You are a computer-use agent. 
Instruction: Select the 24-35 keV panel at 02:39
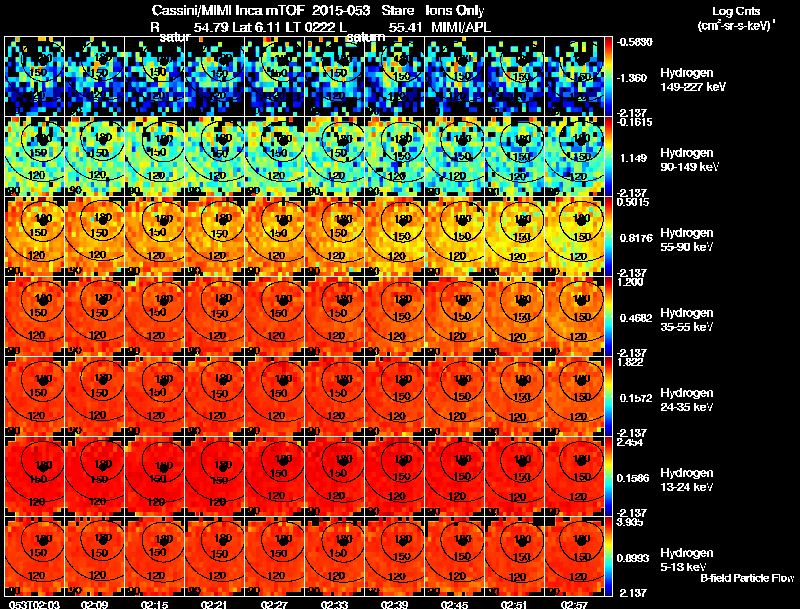(x=394, y=396)
